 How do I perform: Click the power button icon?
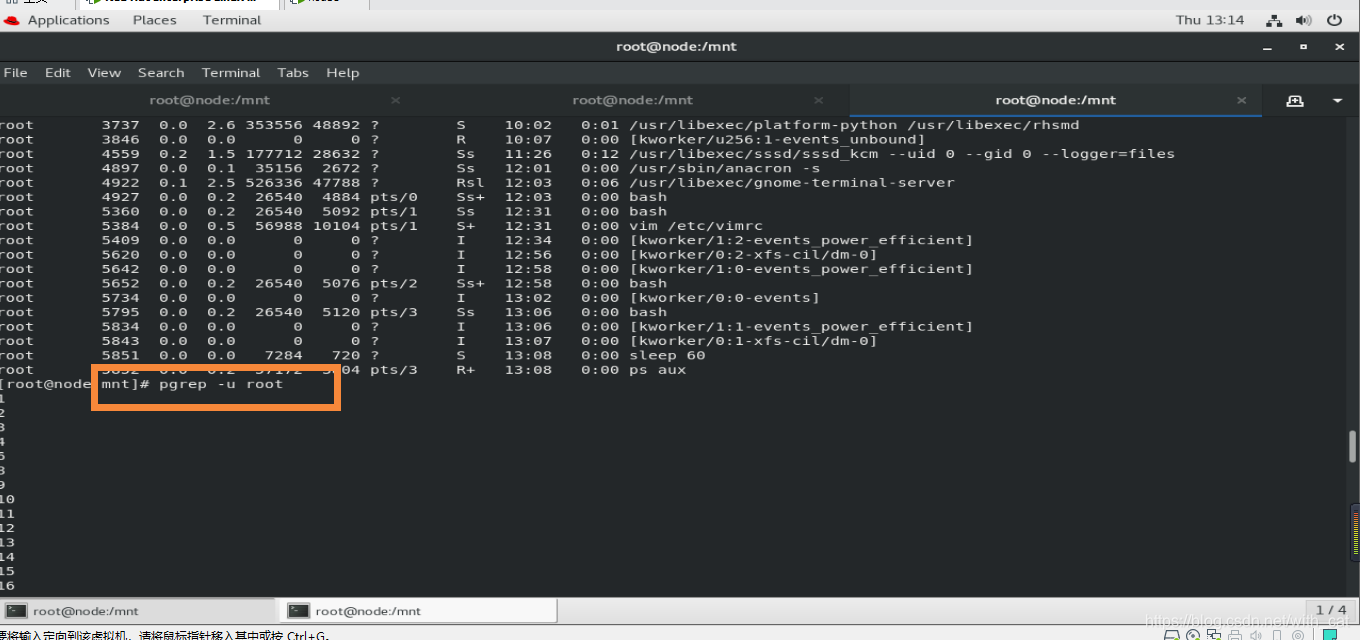pyautogui.click(x=1334, y=20)
